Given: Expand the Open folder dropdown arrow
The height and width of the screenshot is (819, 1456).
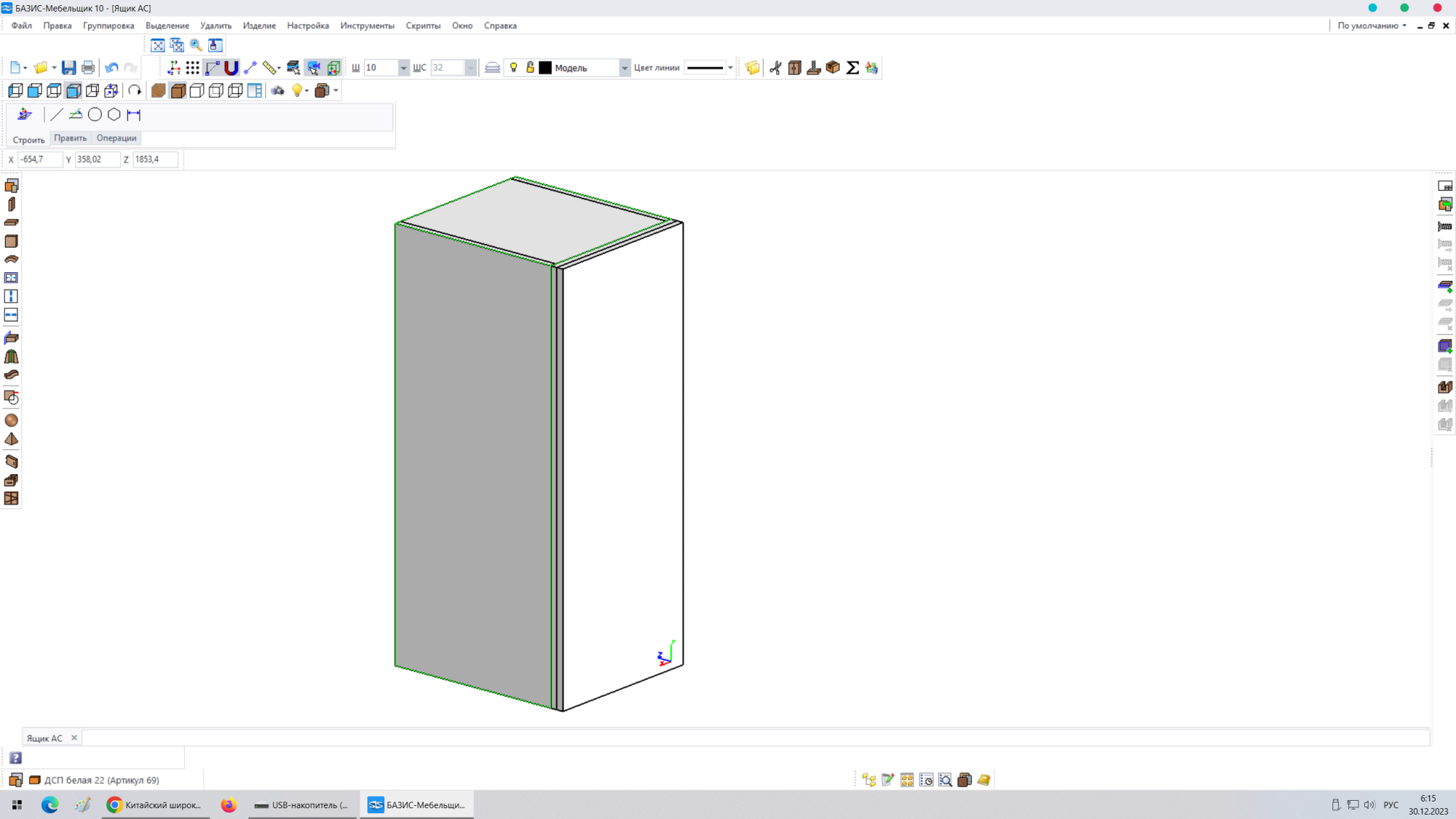Looking at the screenshot, I should (x=54, y=68).
